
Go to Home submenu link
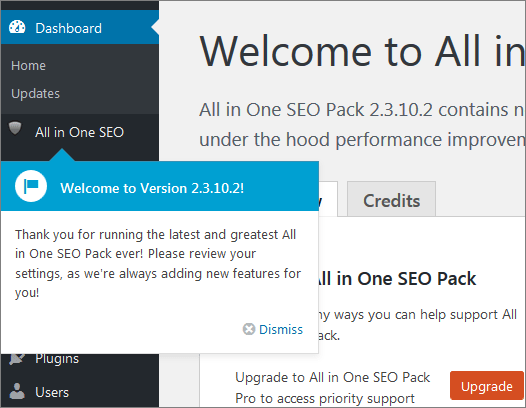[28, 65]
